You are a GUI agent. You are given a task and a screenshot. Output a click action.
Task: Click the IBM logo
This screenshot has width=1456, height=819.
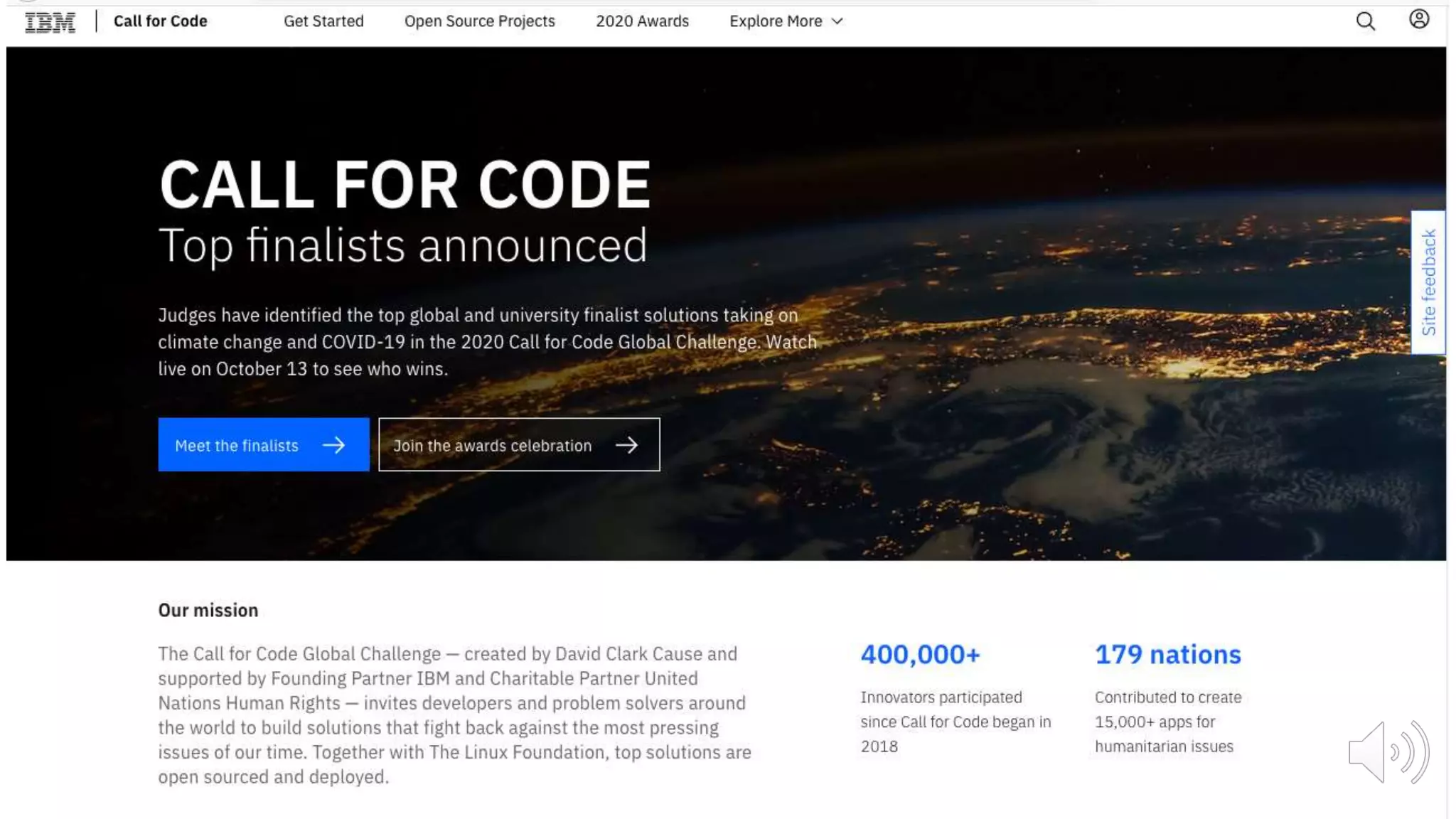point(50,22)
